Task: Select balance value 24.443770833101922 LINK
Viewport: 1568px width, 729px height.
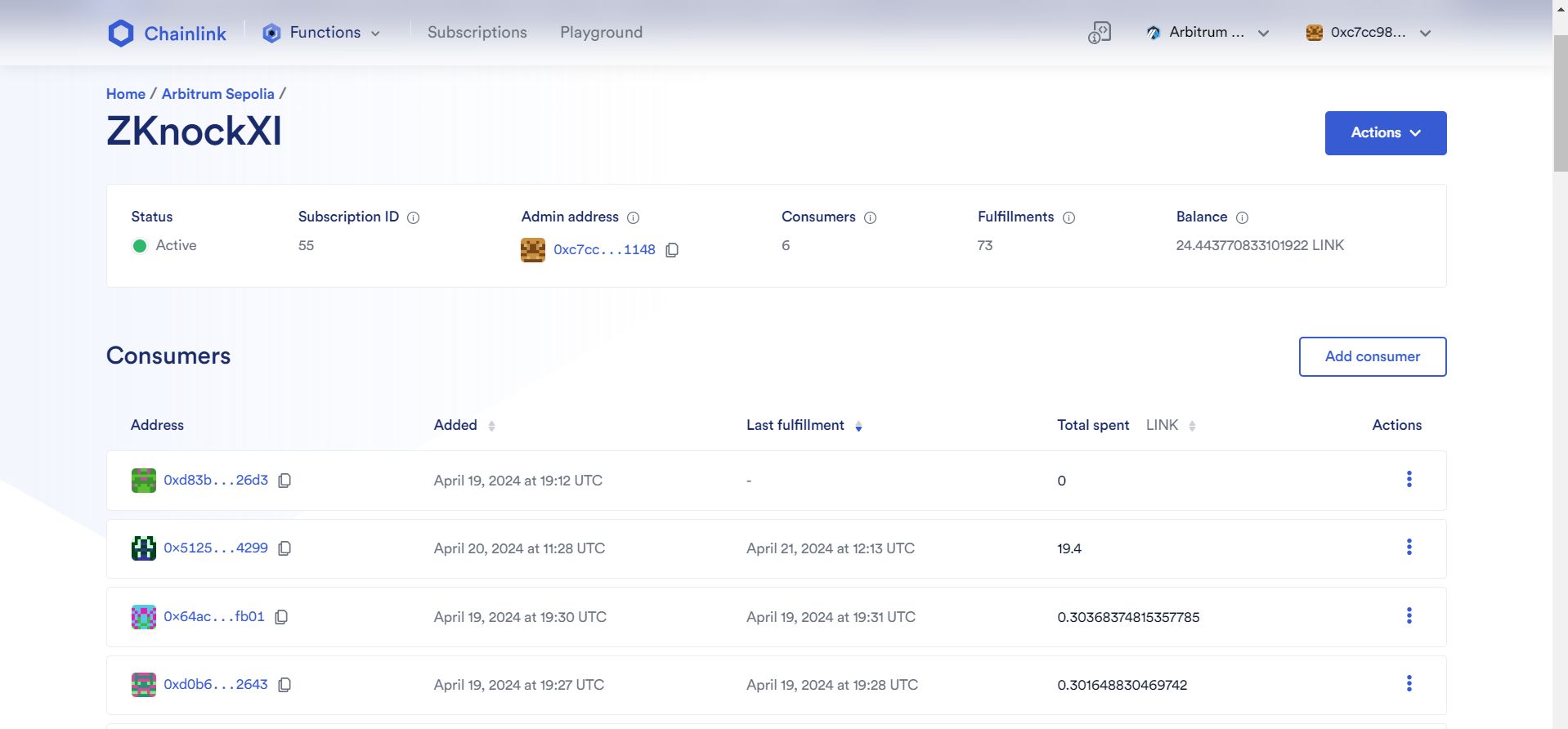Action: click(x=1260, y=245)
